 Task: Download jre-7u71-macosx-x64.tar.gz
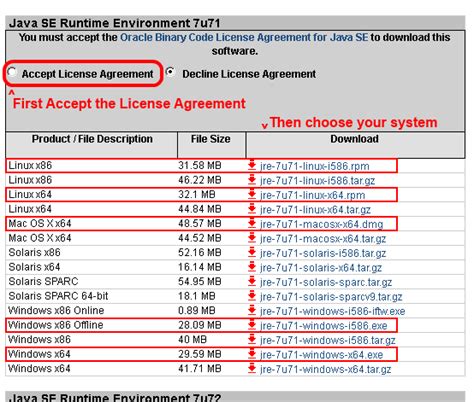(323, 239)
